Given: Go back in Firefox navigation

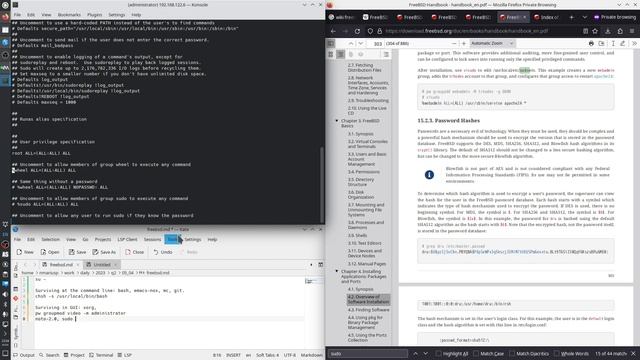Looking at the screenshot, I should pos(333,31).
